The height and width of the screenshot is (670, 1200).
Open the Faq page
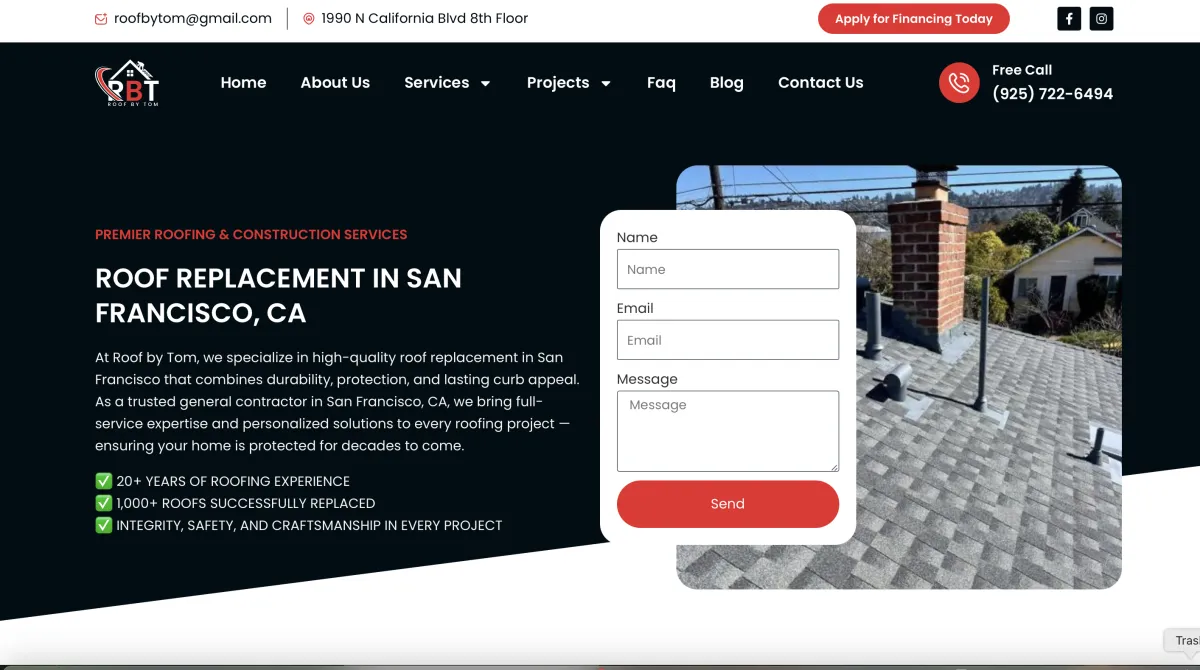point(661,83)
